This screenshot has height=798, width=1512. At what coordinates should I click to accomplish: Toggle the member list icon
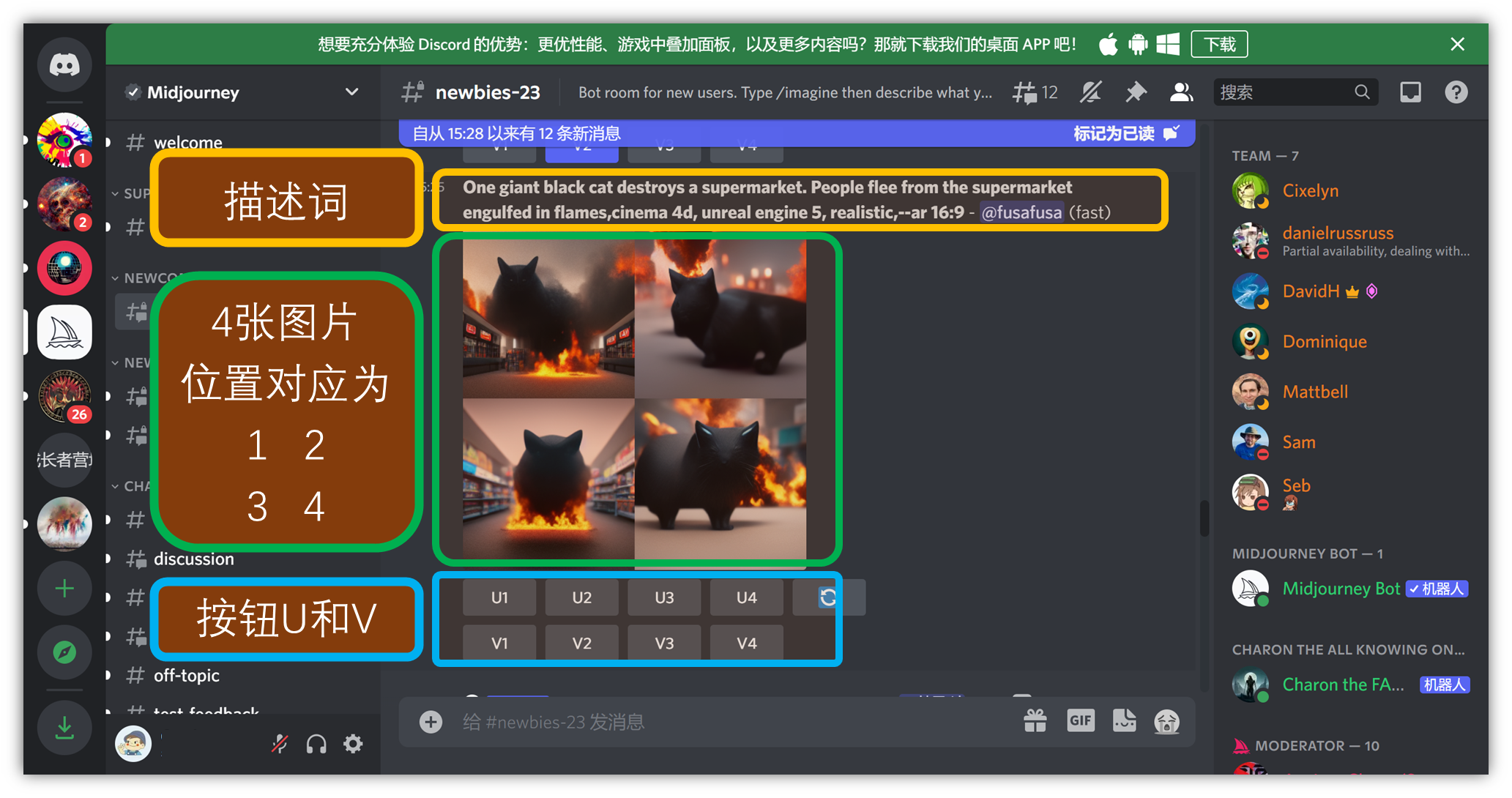point(1180,92)
